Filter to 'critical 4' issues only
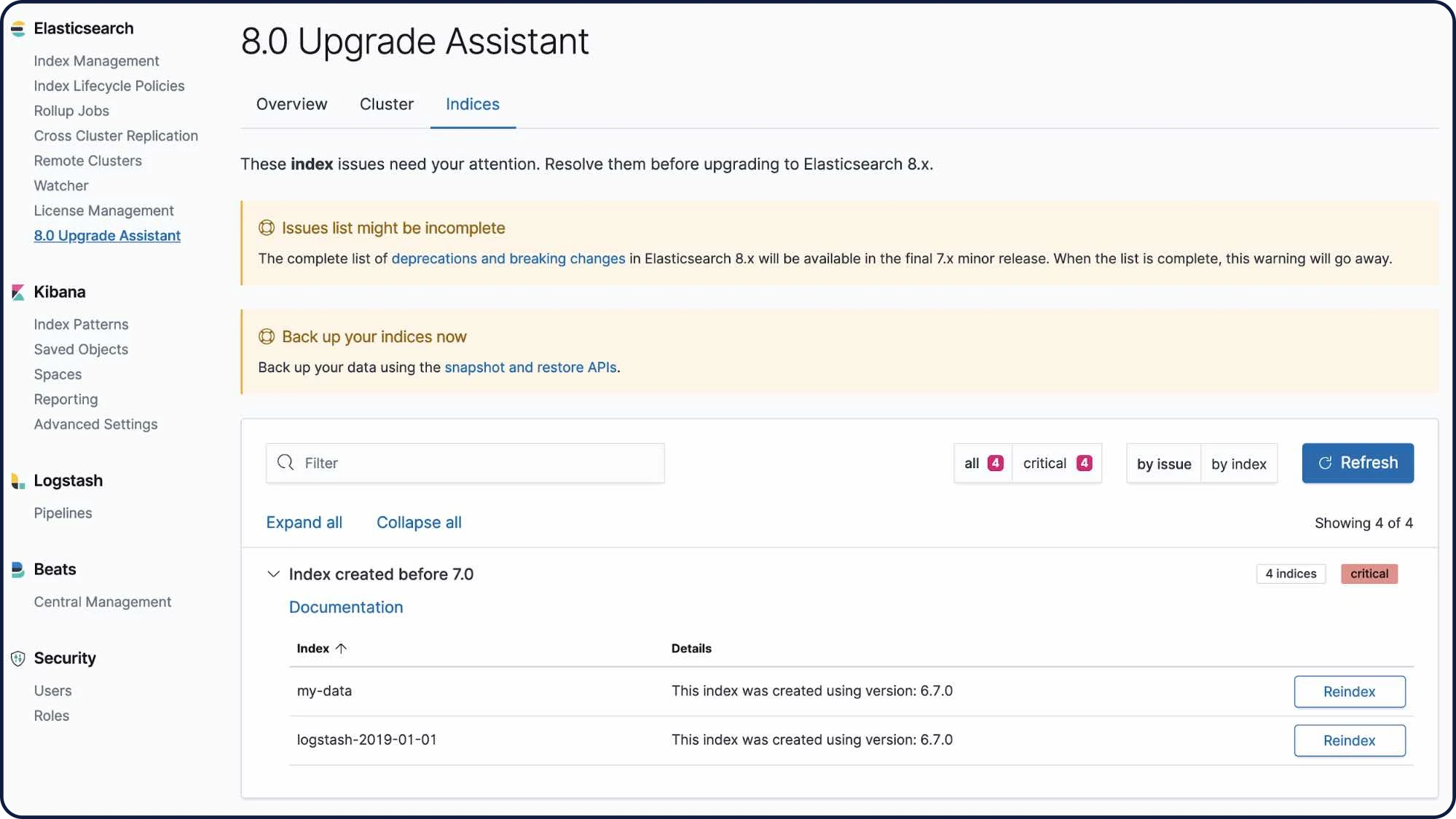The image size is (1456, 819). point(1057,463)
